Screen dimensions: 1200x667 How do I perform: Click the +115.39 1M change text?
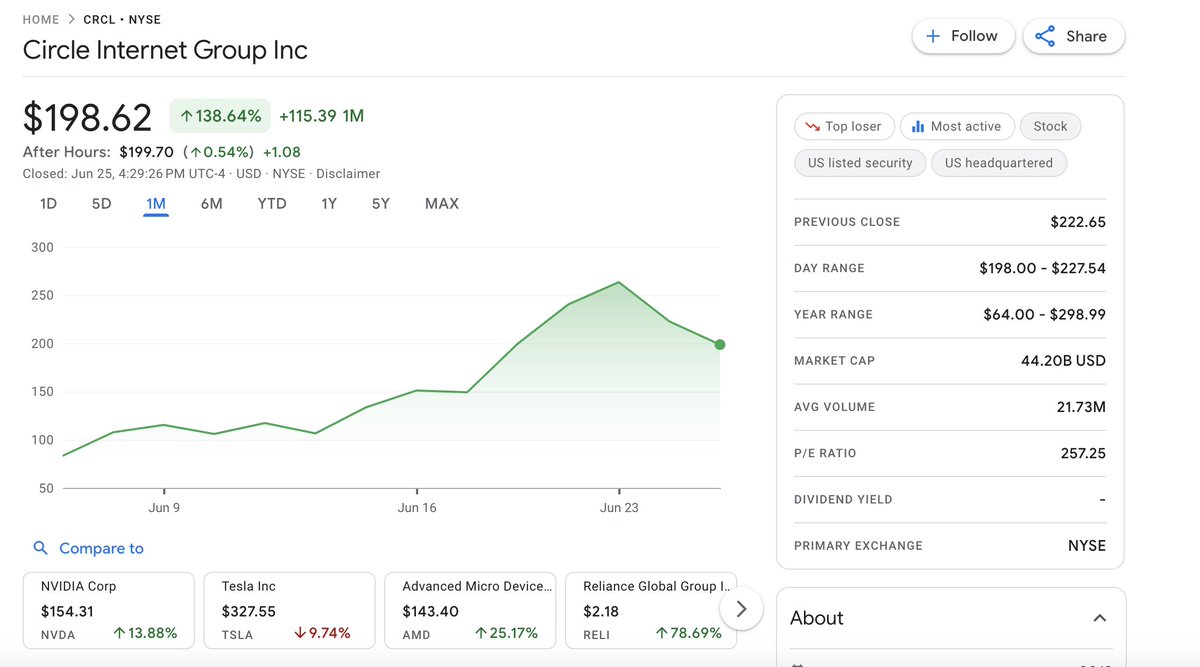click(321, 116)
